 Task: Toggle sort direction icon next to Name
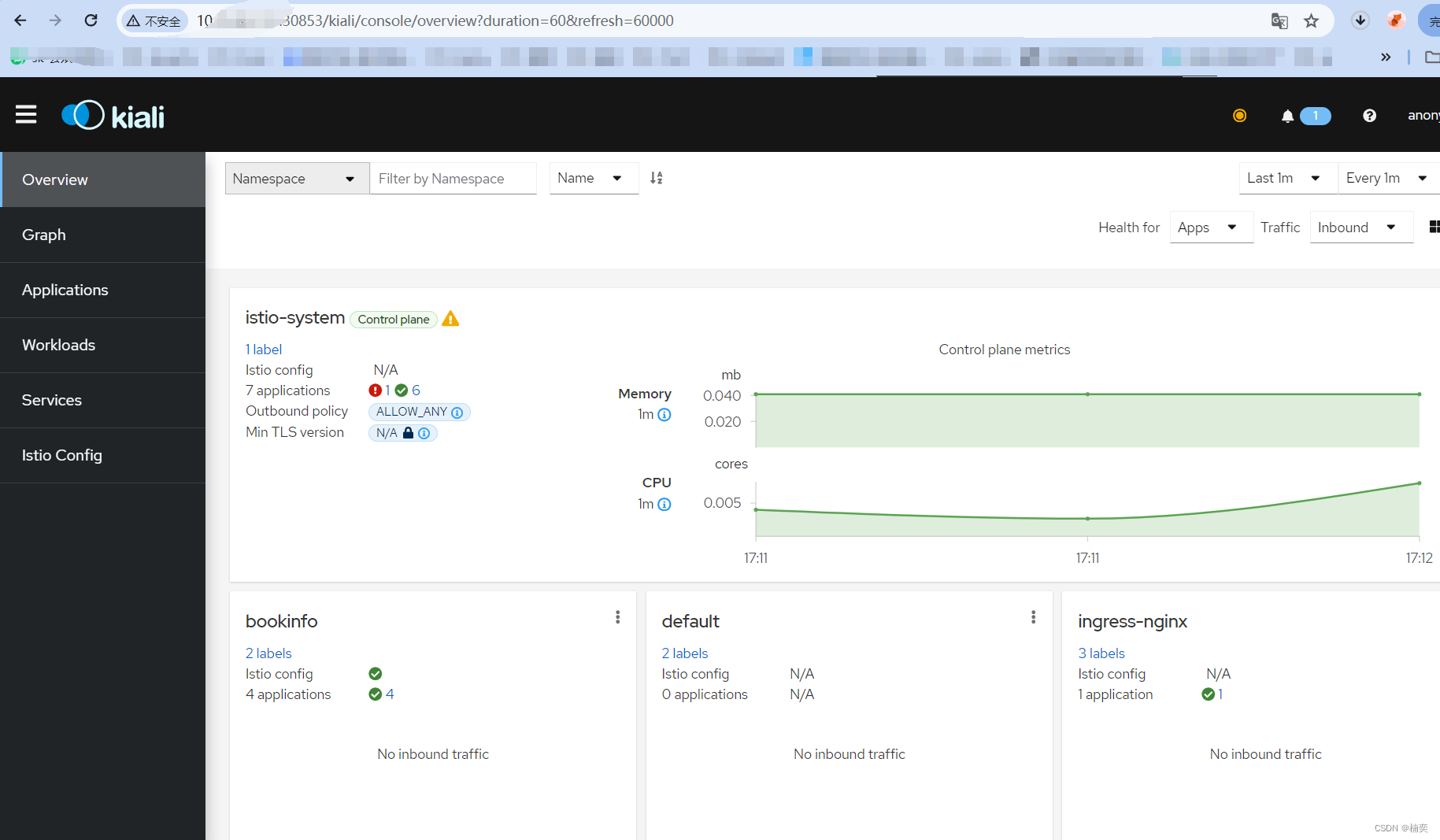656,178
